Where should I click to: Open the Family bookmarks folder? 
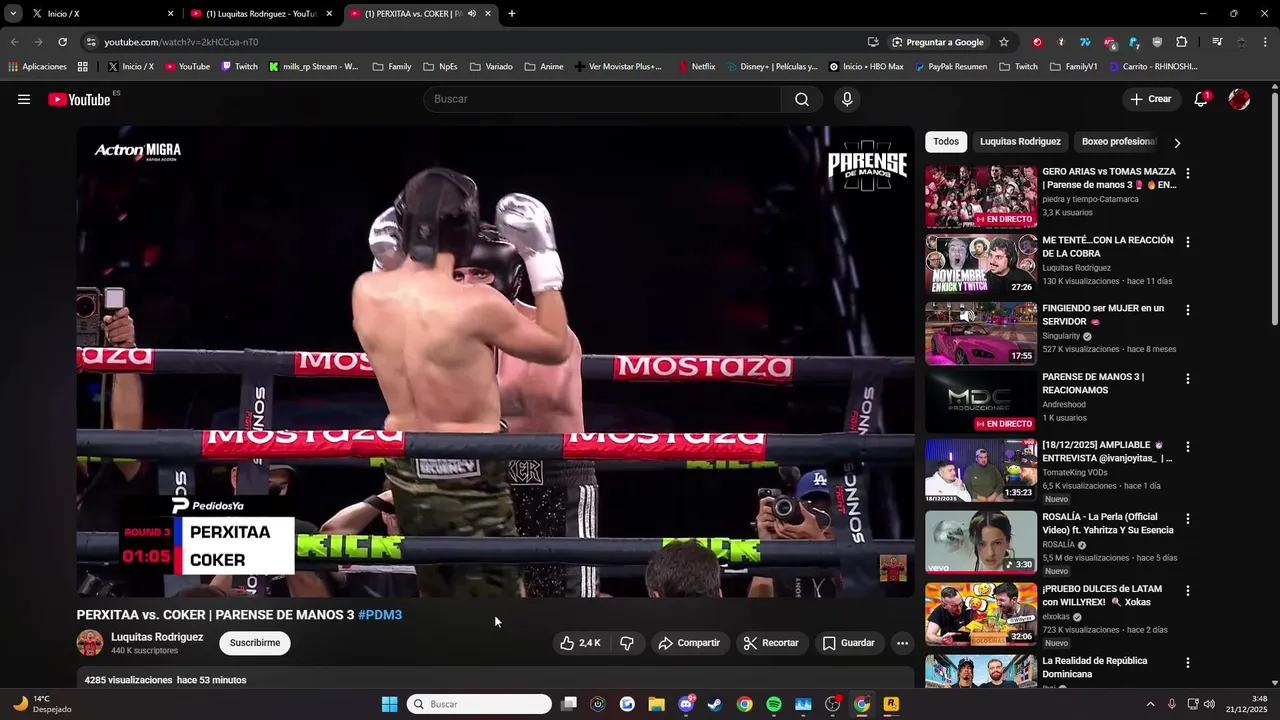click(392, 67)
